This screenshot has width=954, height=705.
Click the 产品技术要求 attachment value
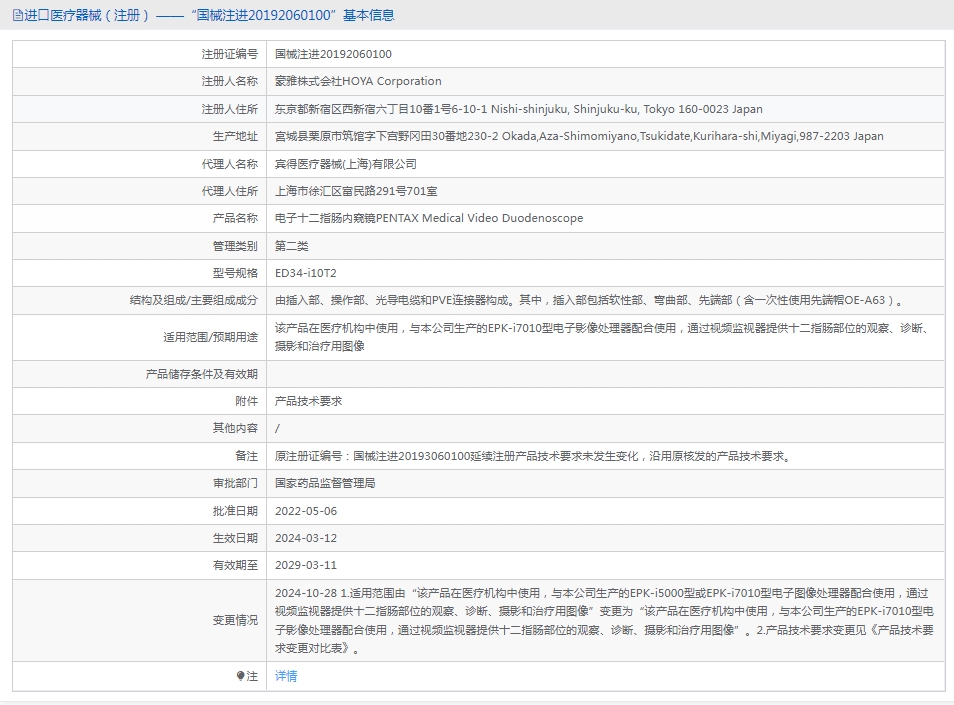pyautogui.click(x=308, y=401)
